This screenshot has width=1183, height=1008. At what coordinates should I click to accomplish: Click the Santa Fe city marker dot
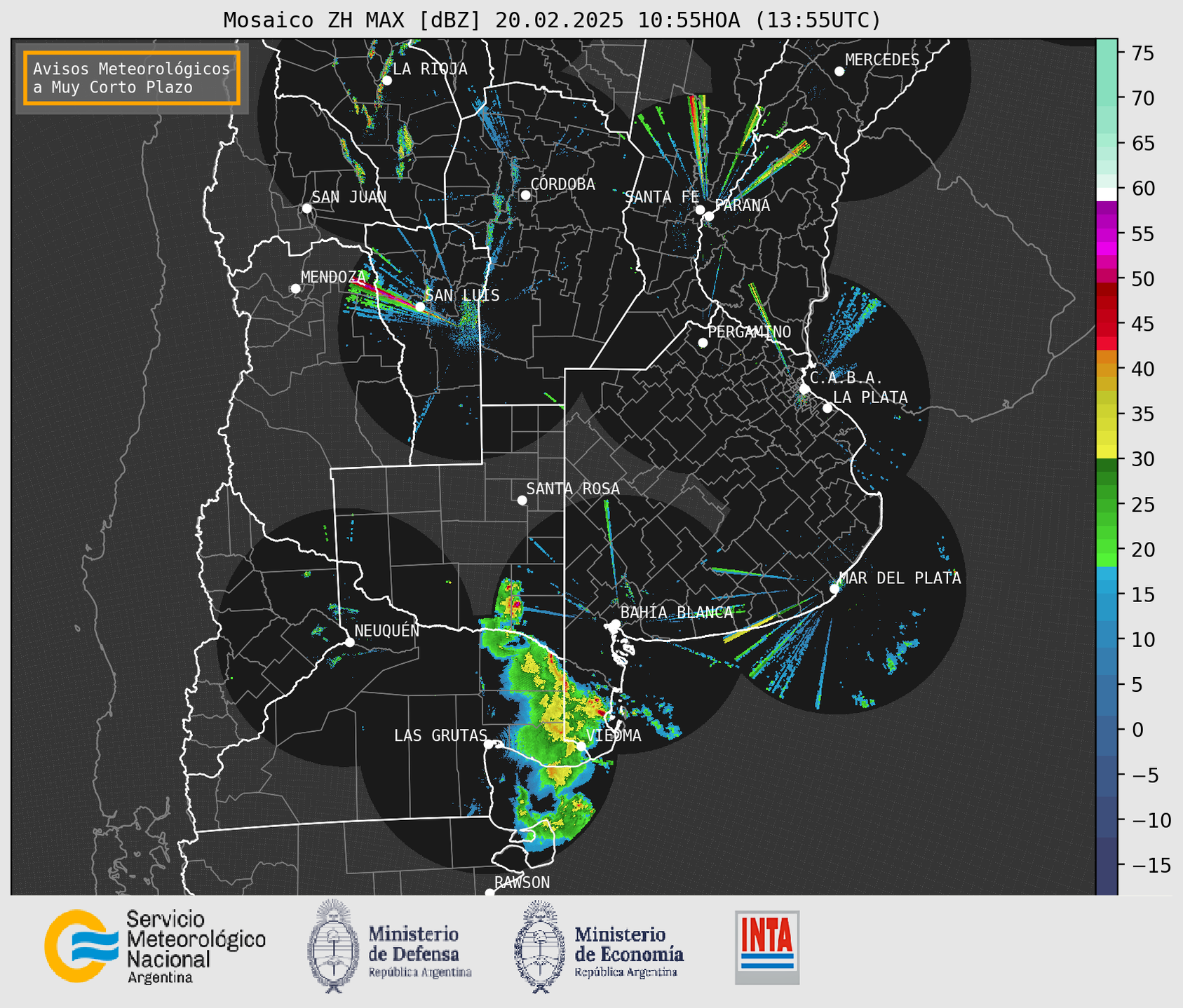click(700, 210)
